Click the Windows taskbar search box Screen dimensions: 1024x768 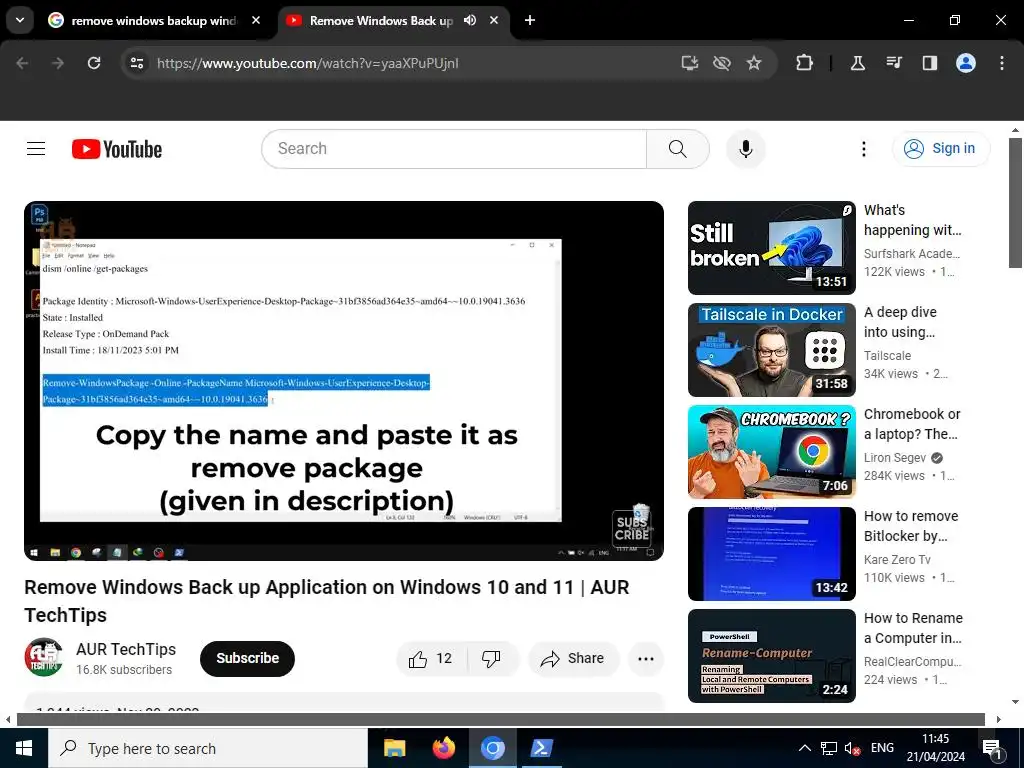click(208, 748)
